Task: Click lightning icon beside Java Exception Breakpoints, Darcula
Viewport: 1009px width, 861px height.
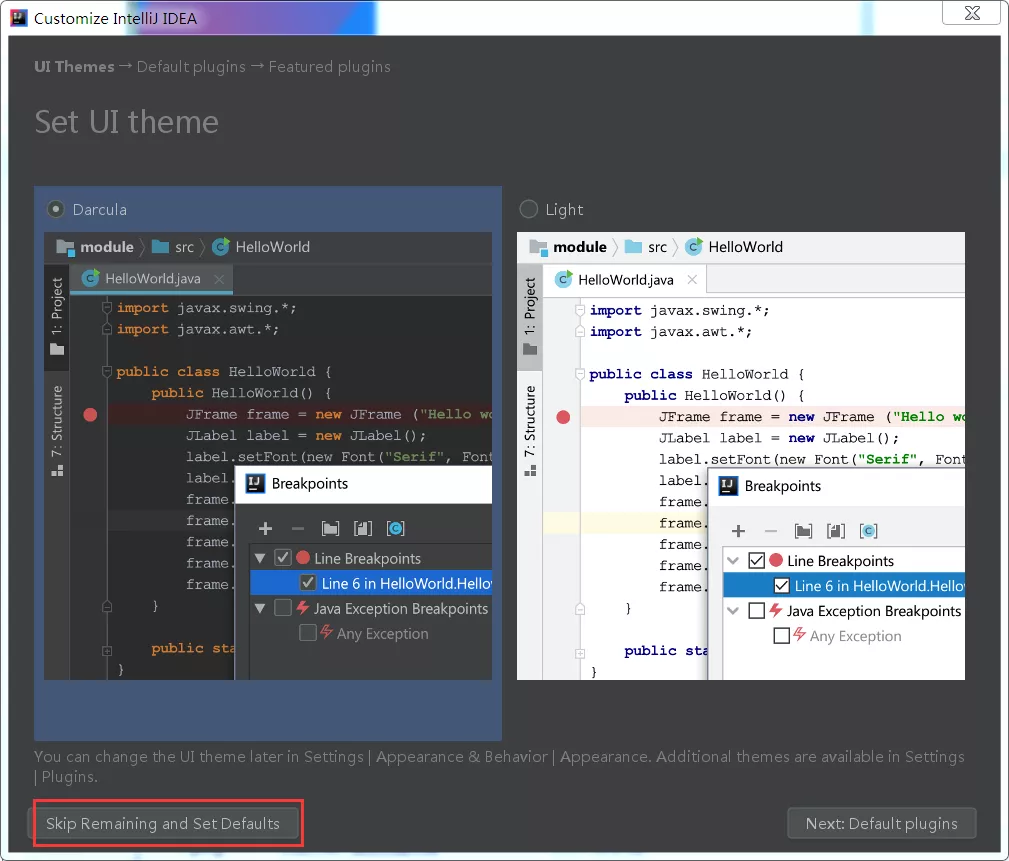Action: [x=302, y=607]
